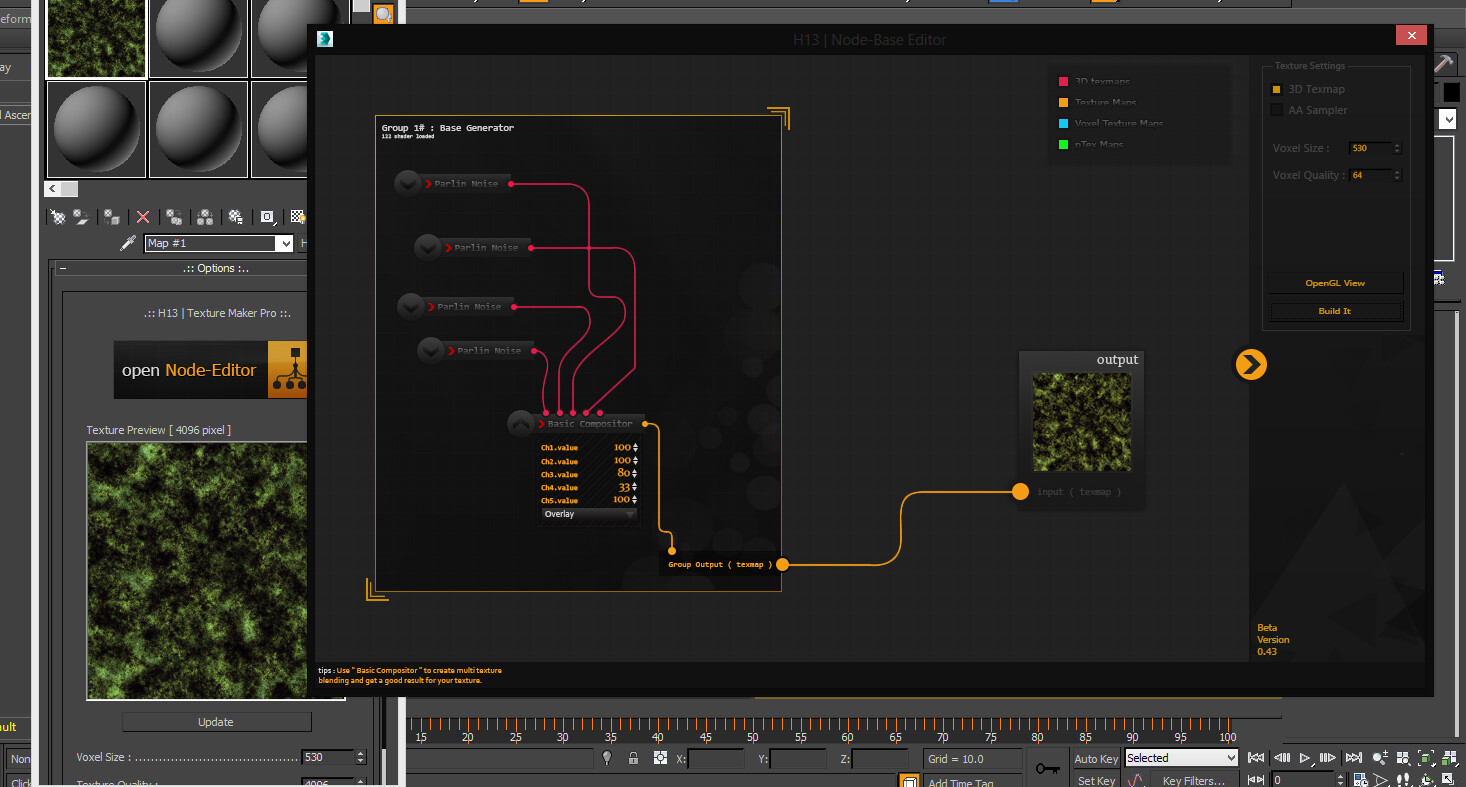Click the Build It button
The height and width of the screenshot is (787, 1466).
(1334, 311)
